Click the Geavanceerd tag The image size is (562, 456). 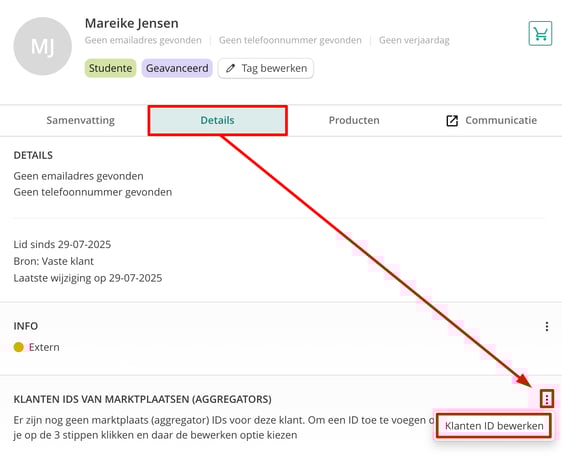pos(177,68)
